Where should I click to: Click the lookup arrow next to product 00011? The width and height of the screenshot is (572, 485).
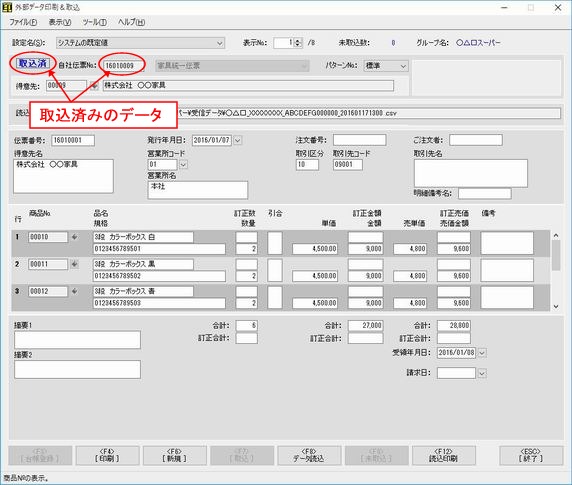point(75,264)
